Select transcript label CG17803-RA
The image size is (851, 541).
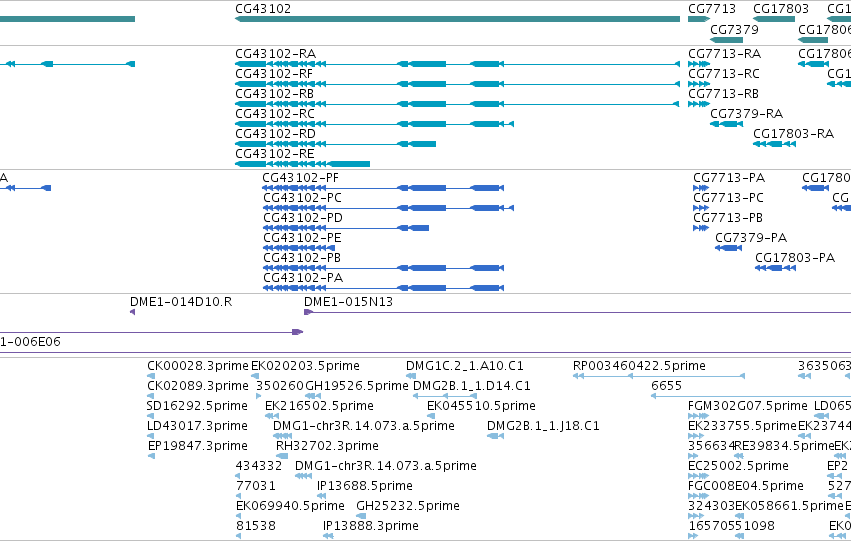793,134
